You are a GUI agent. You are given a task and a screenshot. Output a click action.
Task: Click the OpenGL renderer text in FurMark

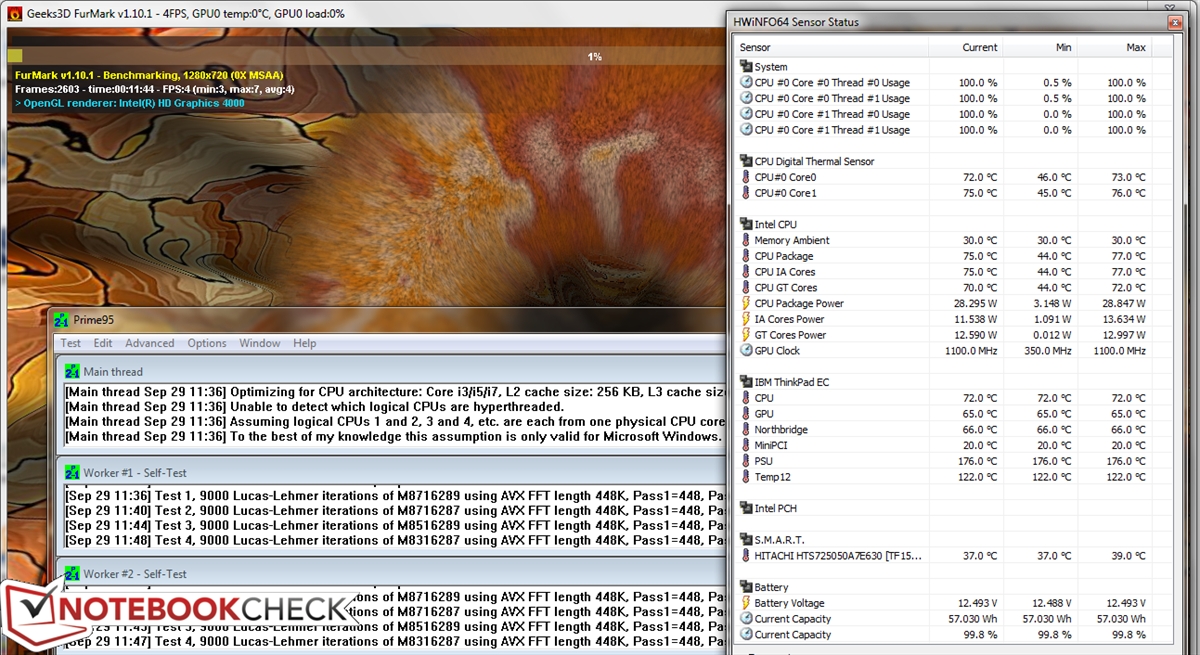click(131, 103)
